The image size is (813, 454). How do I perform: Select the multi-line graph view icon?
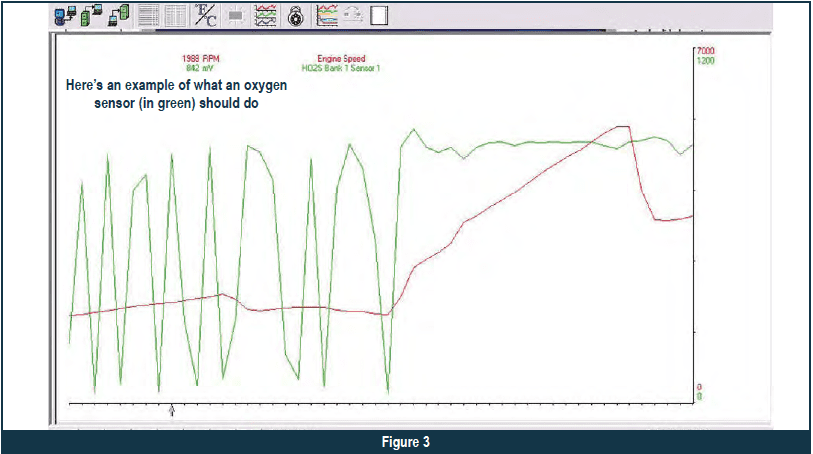(x=265, y=14)
